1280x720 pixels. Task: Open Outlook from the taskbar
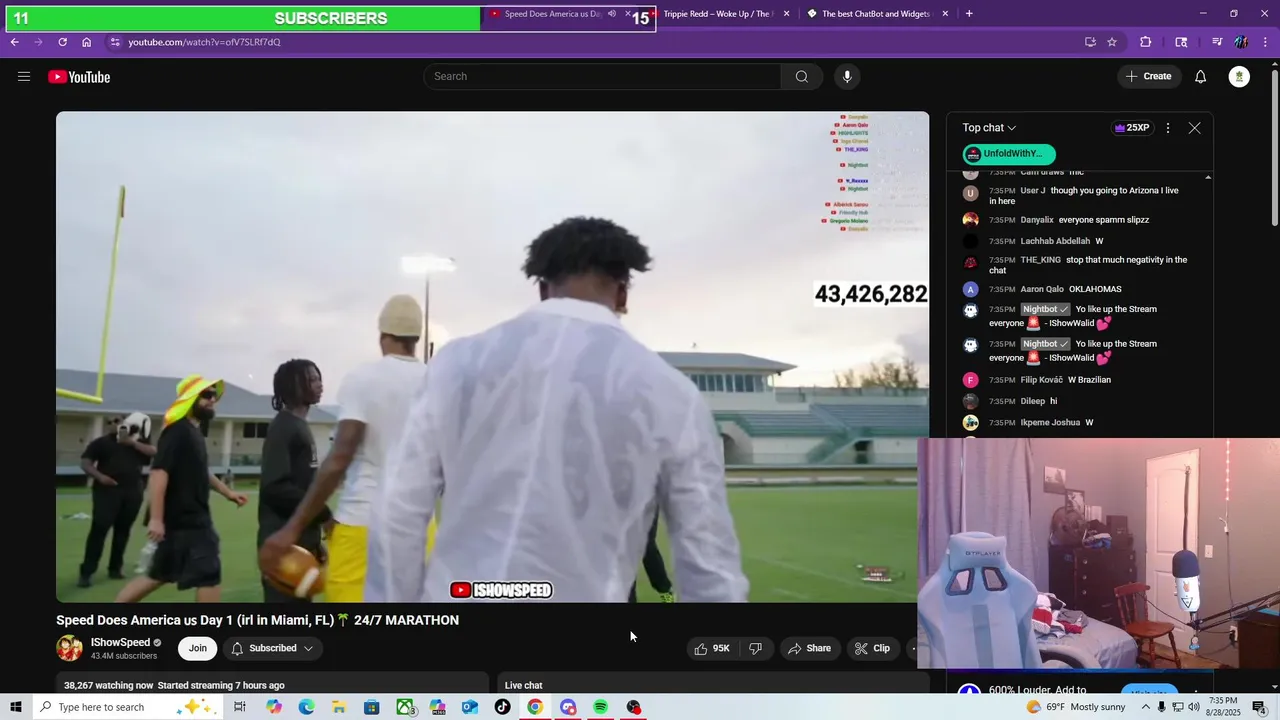click(470, 707)
